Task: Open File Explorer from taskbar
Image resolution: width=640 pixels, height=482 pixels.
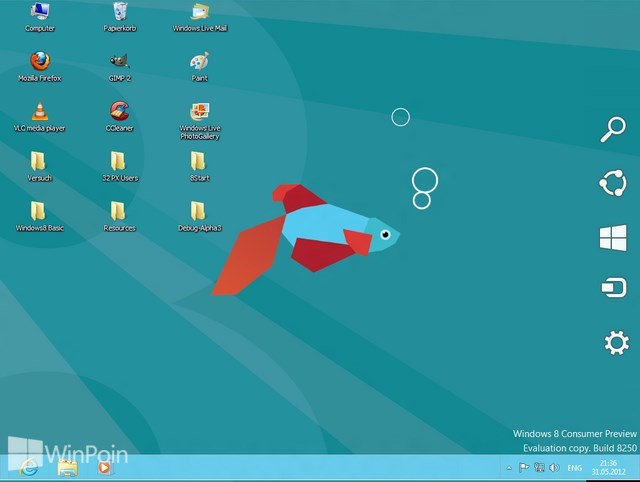Action: 67,468
